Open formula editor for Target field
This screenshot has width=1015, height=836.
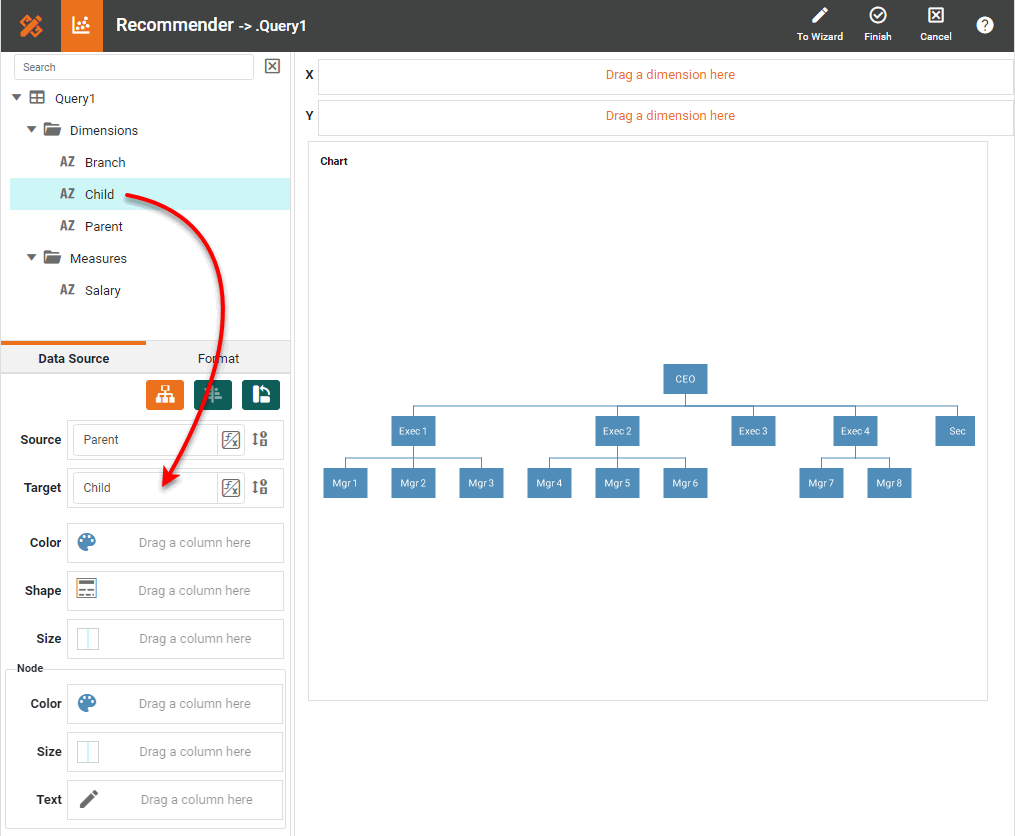230,488
